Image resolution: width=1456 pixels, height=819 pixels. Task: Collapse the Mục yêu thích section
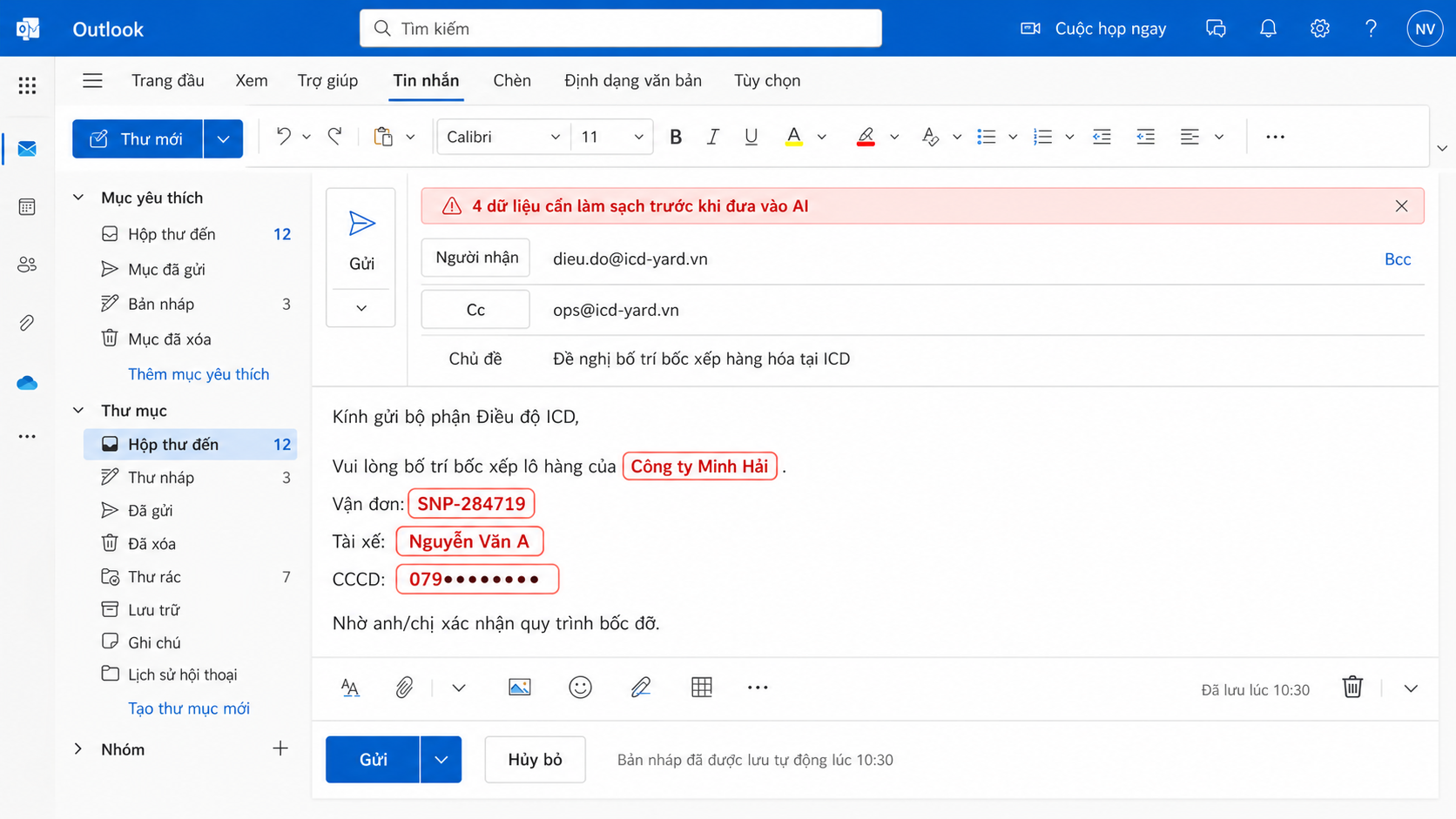[78, 198]
